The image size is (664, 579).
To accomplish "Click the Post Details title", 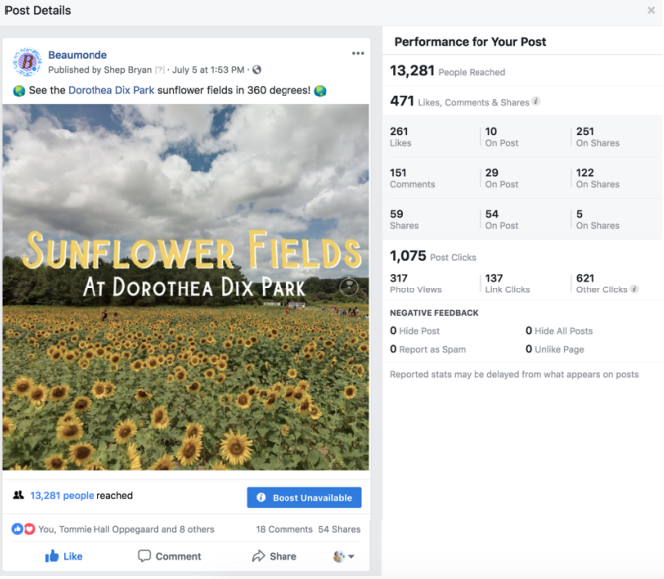I will click(x=38, y=10).
